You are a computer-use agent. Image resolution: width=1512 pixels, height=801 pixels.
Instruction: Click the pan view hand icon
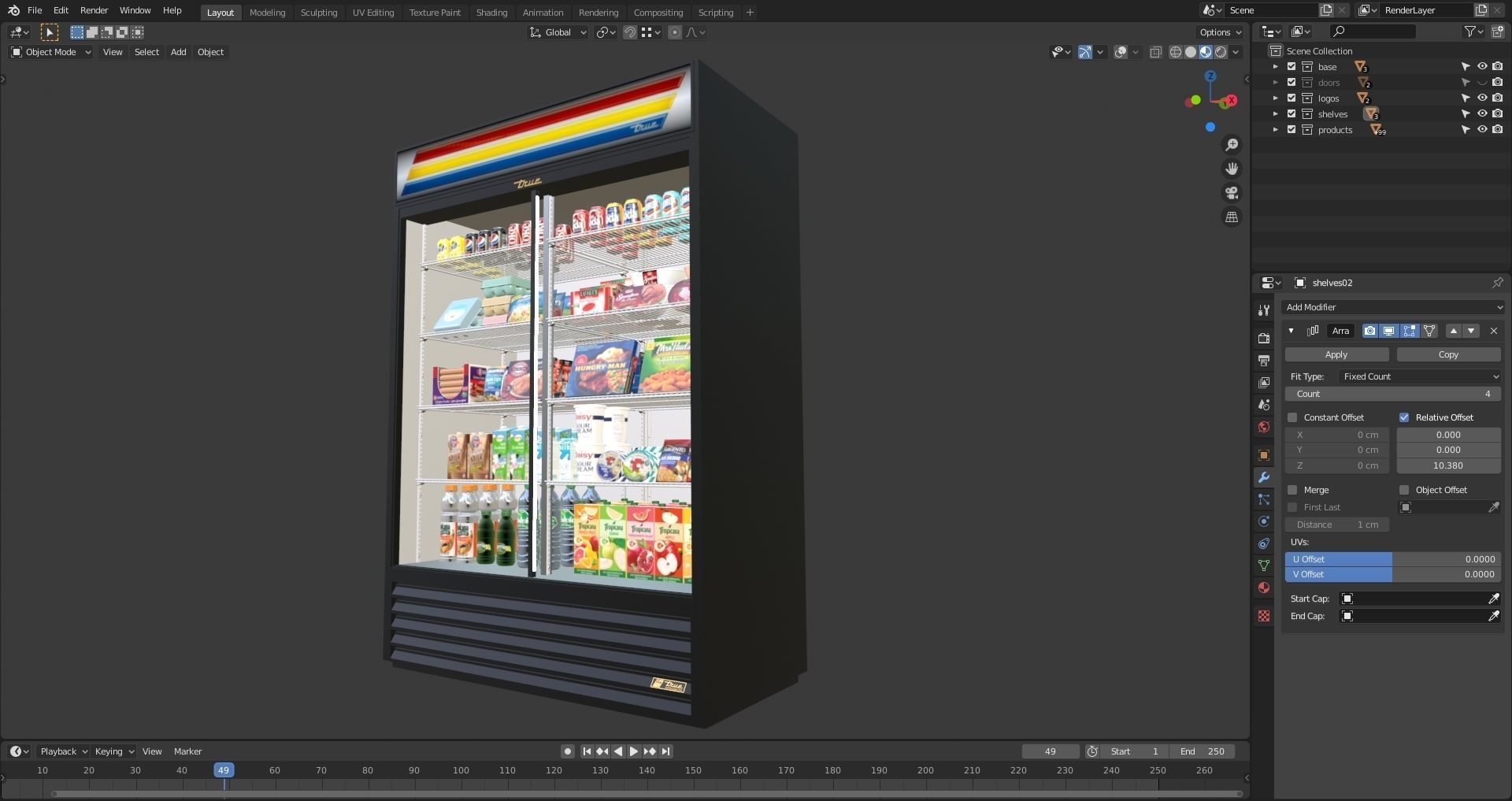pos(1232,169)
